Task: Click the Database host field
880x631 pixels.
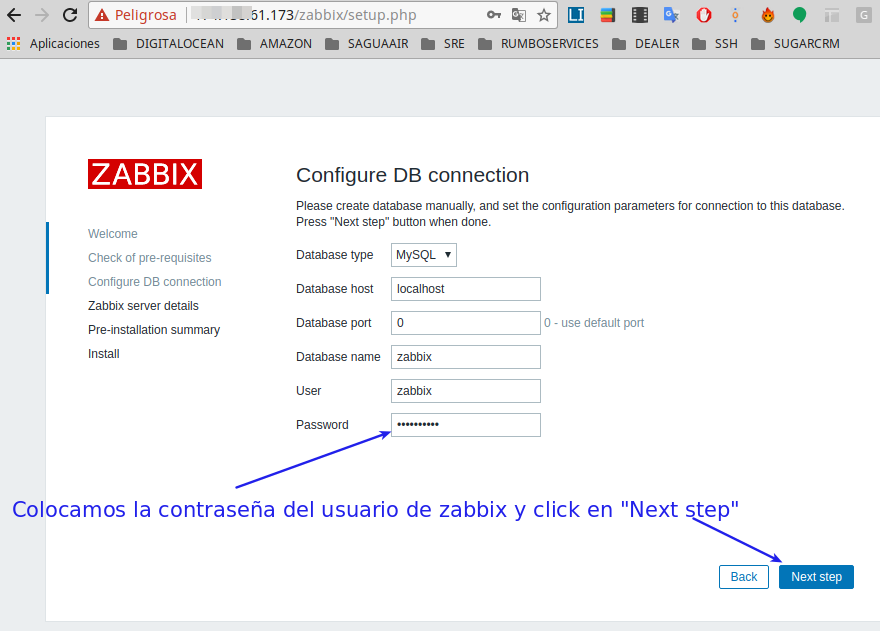Action: point(466,289)
